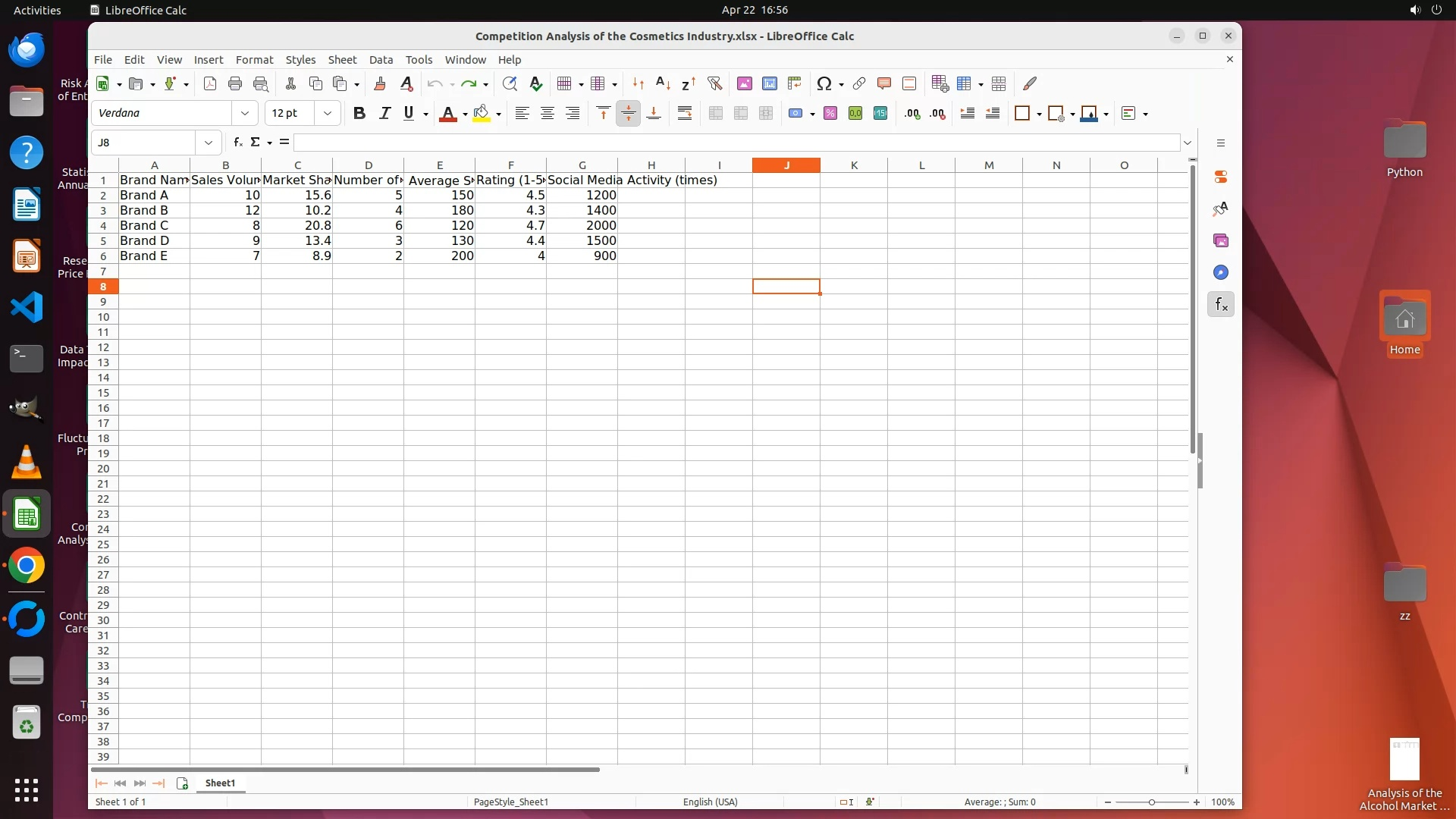Click the Clone Formatting paintbrush icon

[380, 84]
